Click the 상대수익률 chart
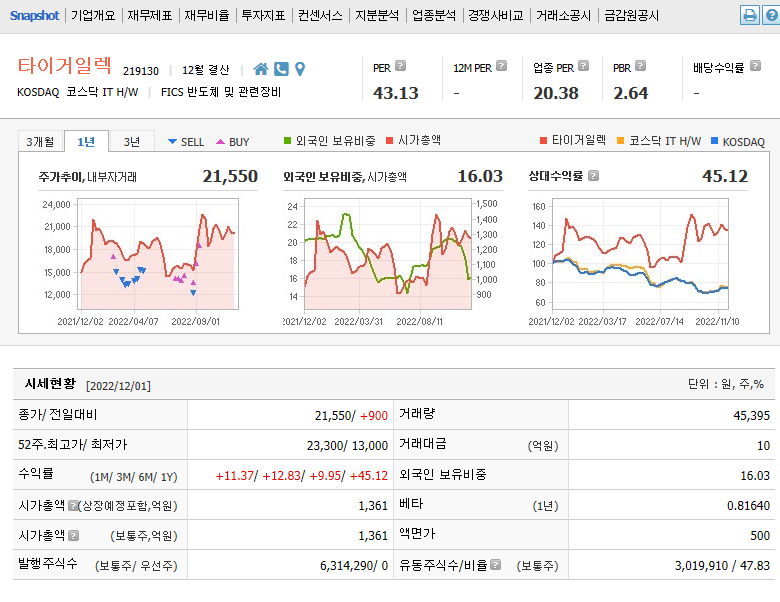 pos(640,254)
